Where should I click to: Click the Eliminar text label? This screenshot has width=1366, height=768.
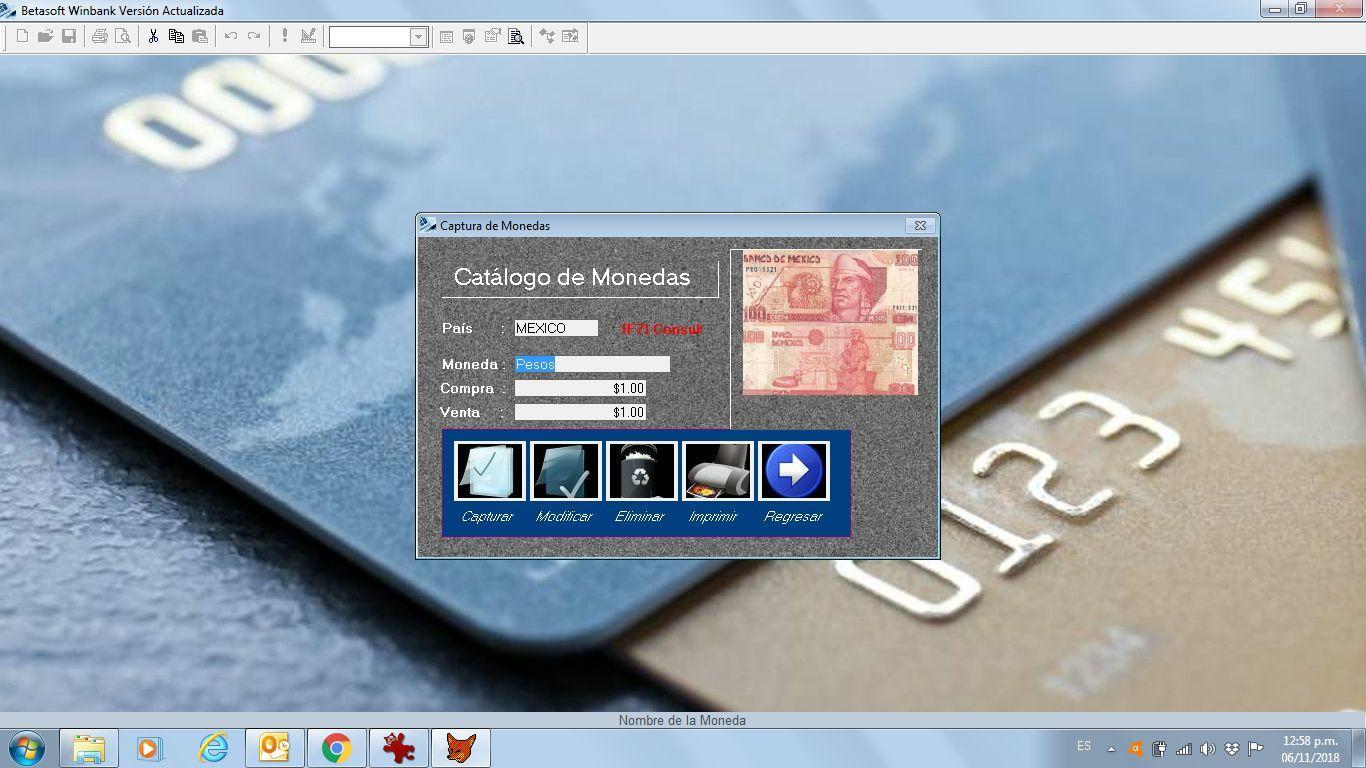point(639,517)
